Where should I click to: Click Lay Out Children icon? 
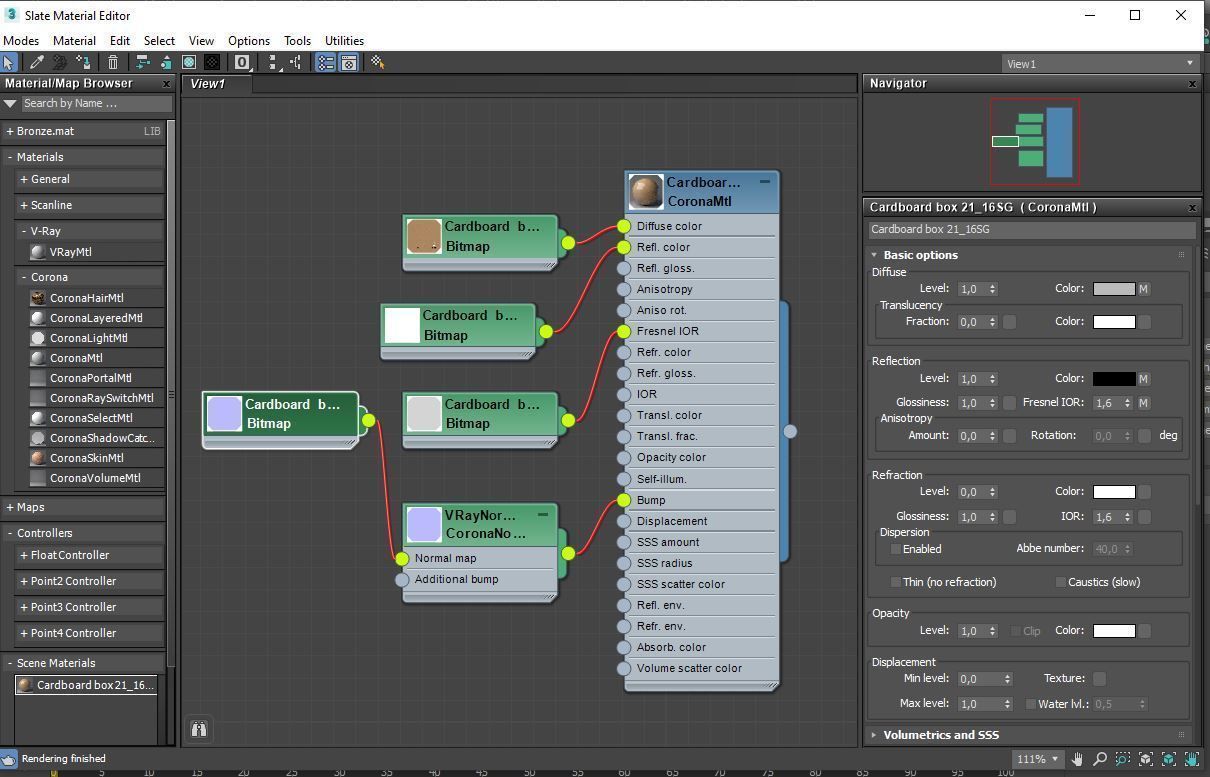coord(296,62)
